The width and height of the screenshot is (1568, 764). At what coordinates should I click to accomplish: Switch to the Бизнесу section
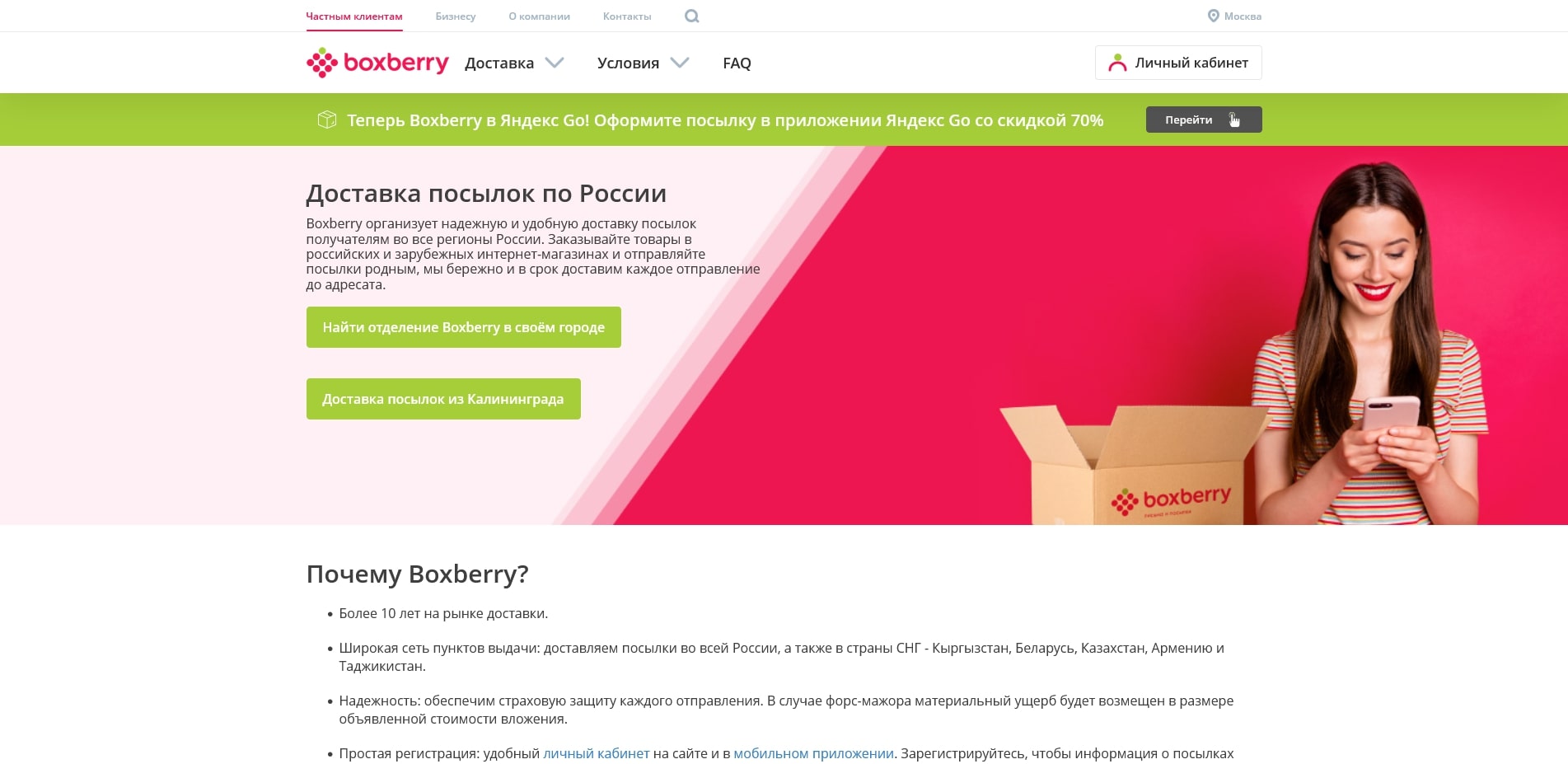click(455, 16)
